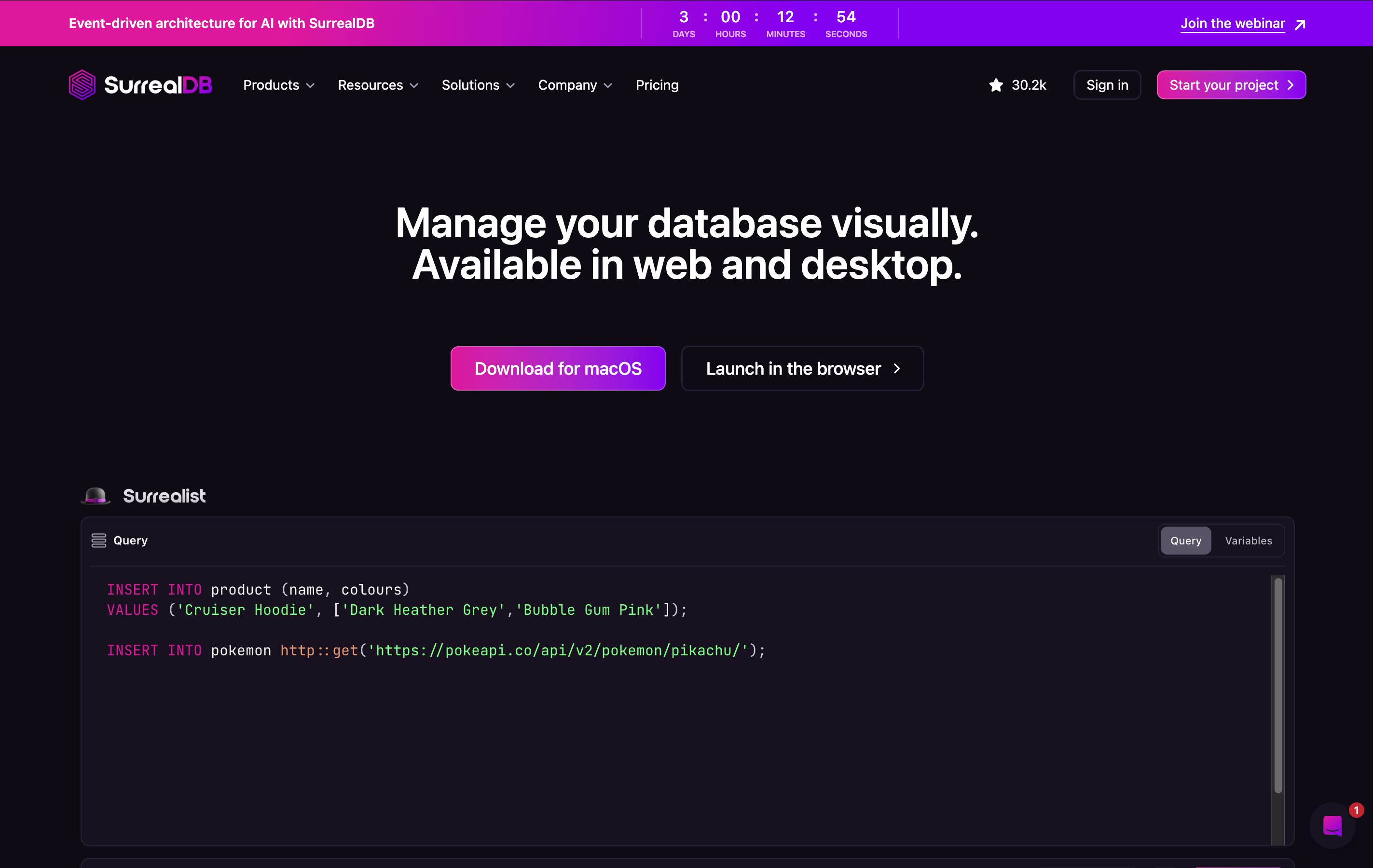
Task: Open the chat widget icon
Action: [1332, 825]
